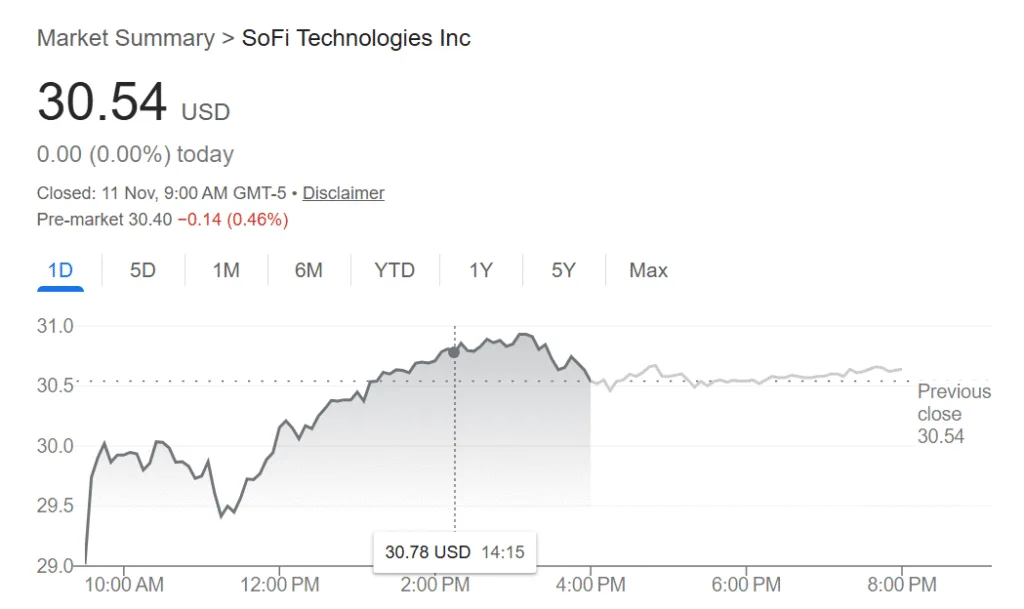Click the chart peak near 4:00 PM
This screenshot has height=609, width=1024.
tap(525, 335)
